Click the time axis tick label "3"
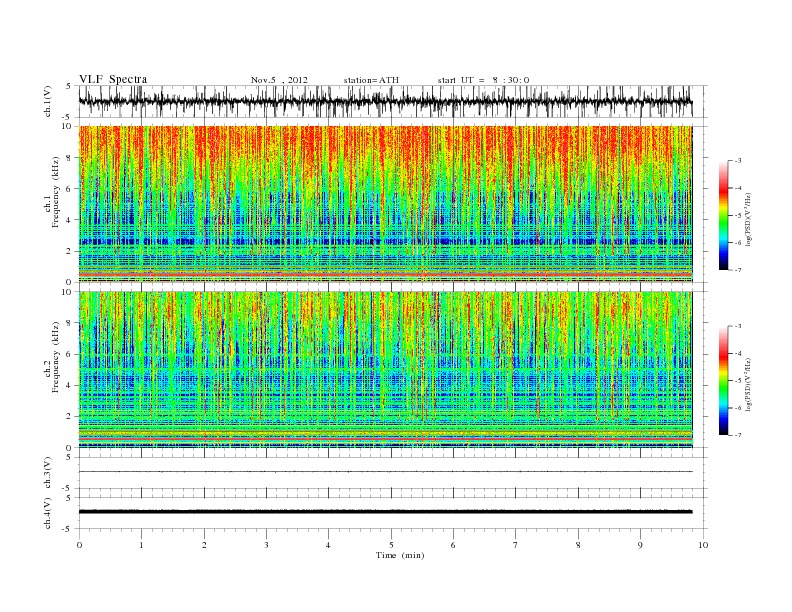Viewport: 792px width, 612px height. 267,545
